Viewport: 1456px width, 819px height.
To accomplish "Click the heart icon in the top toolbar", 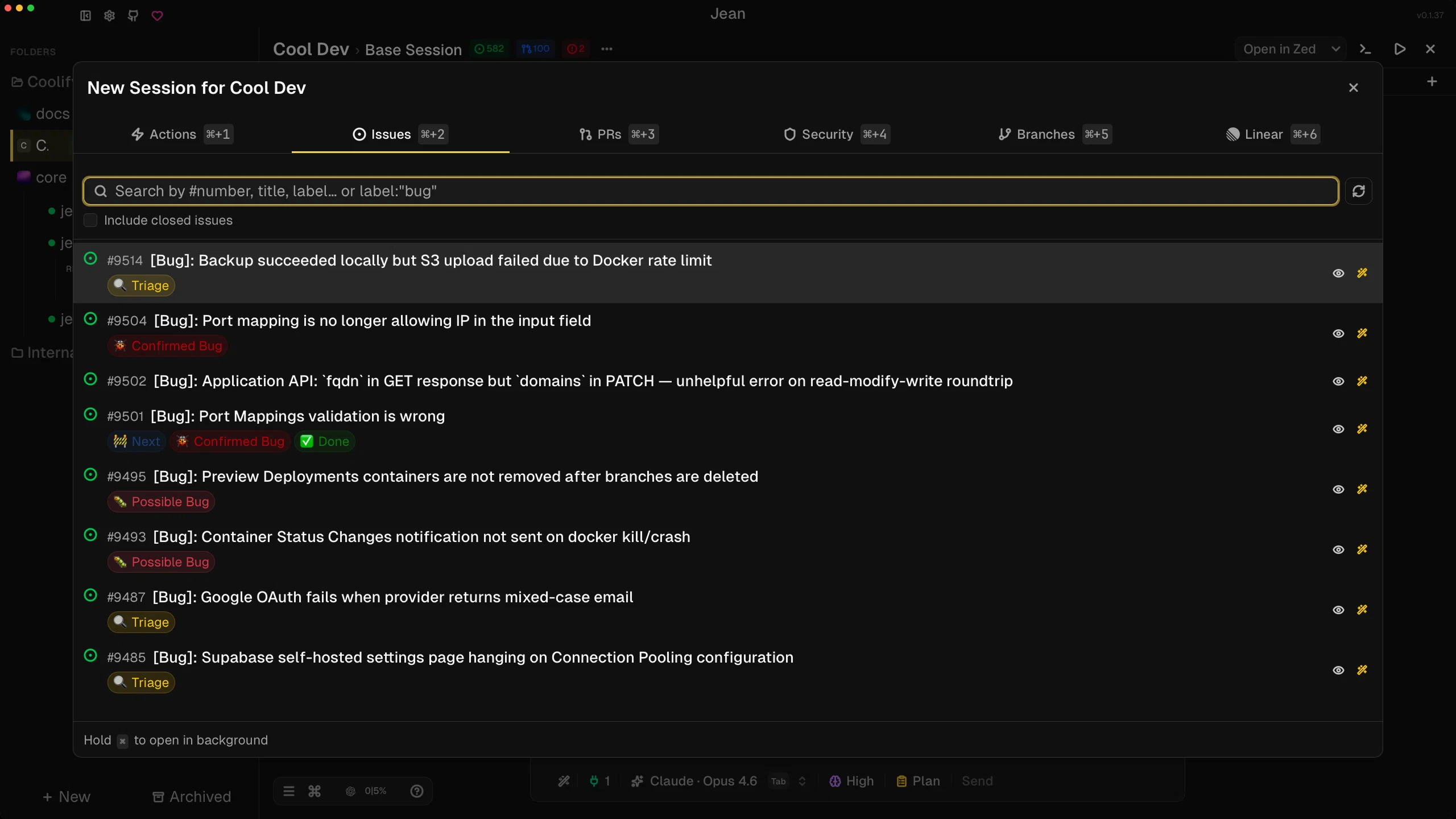I will click(158, 16).
